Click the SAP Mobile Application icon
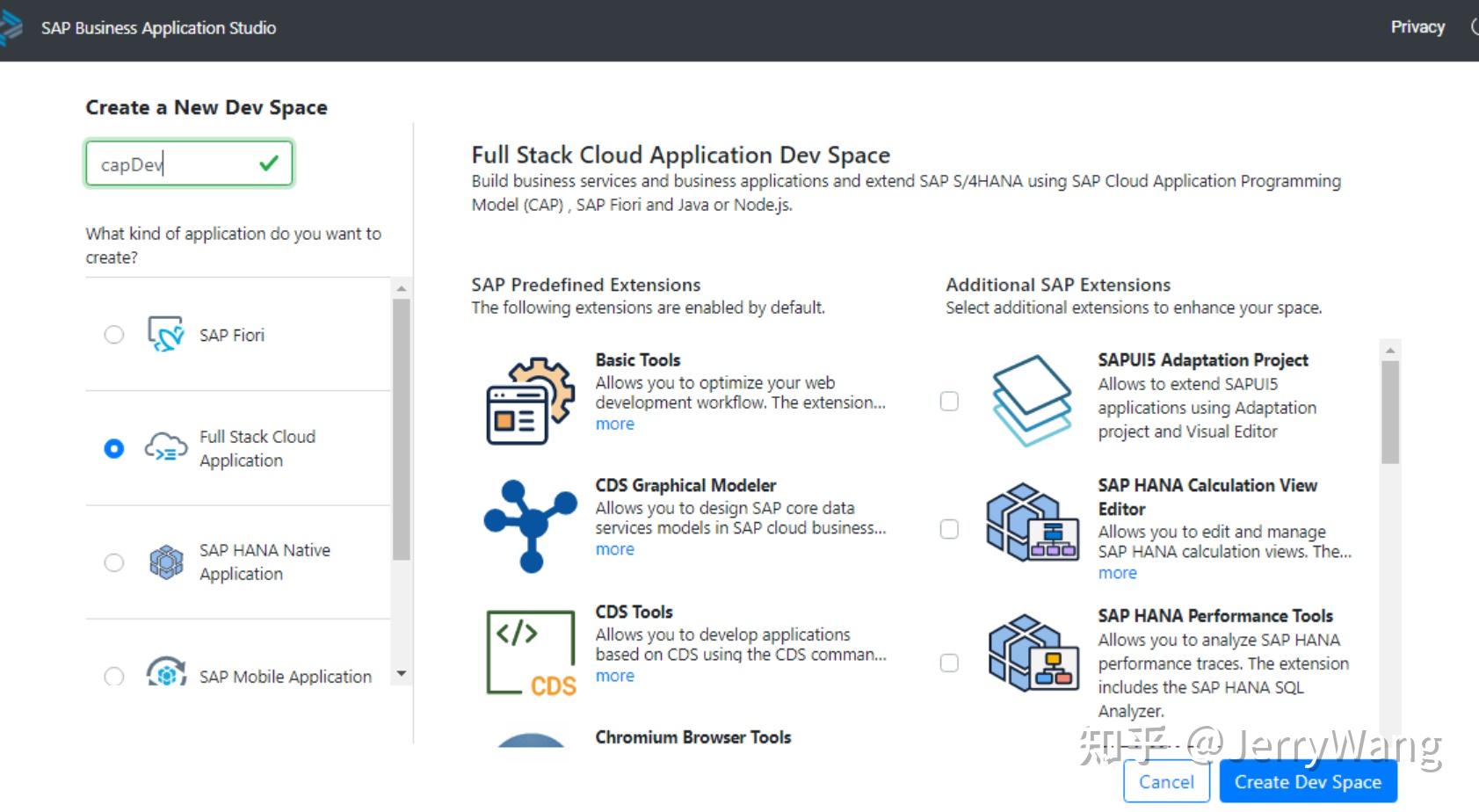1479x812 pixels. tap(165, 674)
